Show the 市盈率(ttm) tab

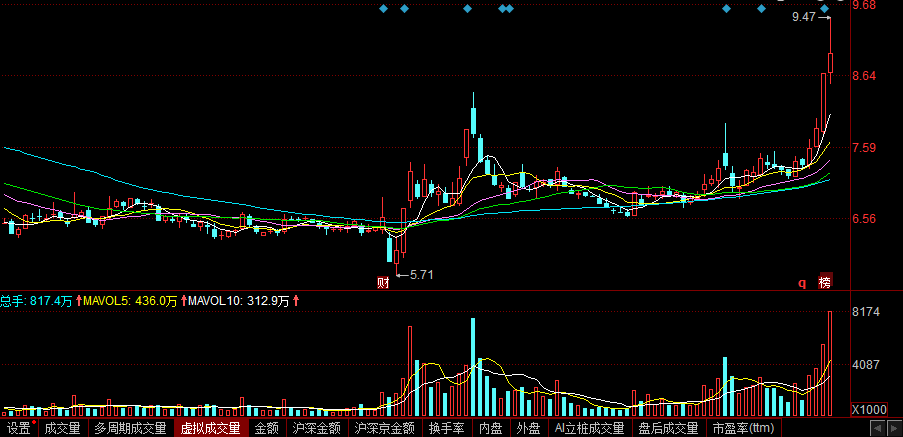click(x=743, y=428)
